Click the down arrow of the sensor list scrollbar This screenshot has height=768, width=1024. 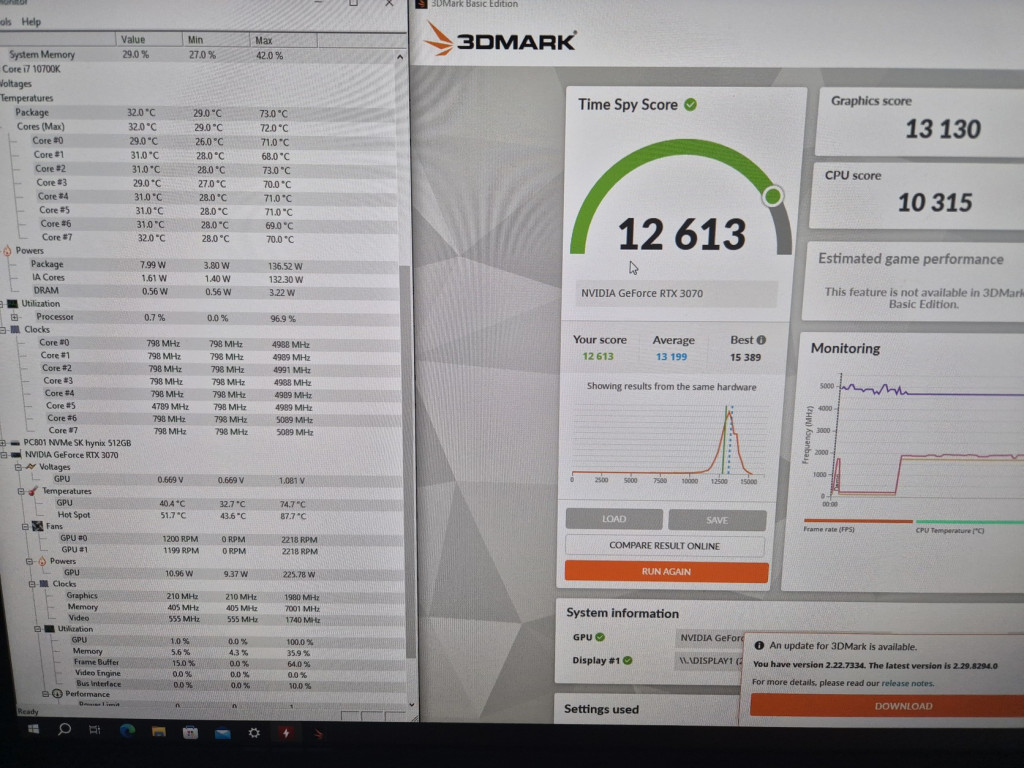click(x=411, y=705)
